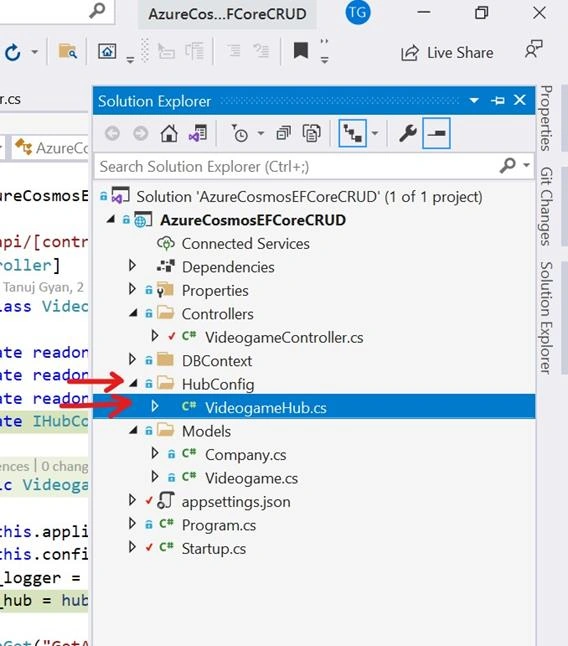Image resolution: width=568 pixels, height=646 pixels.
Task: Click the Solution Explorer Home icon
Action: (169, 133)
